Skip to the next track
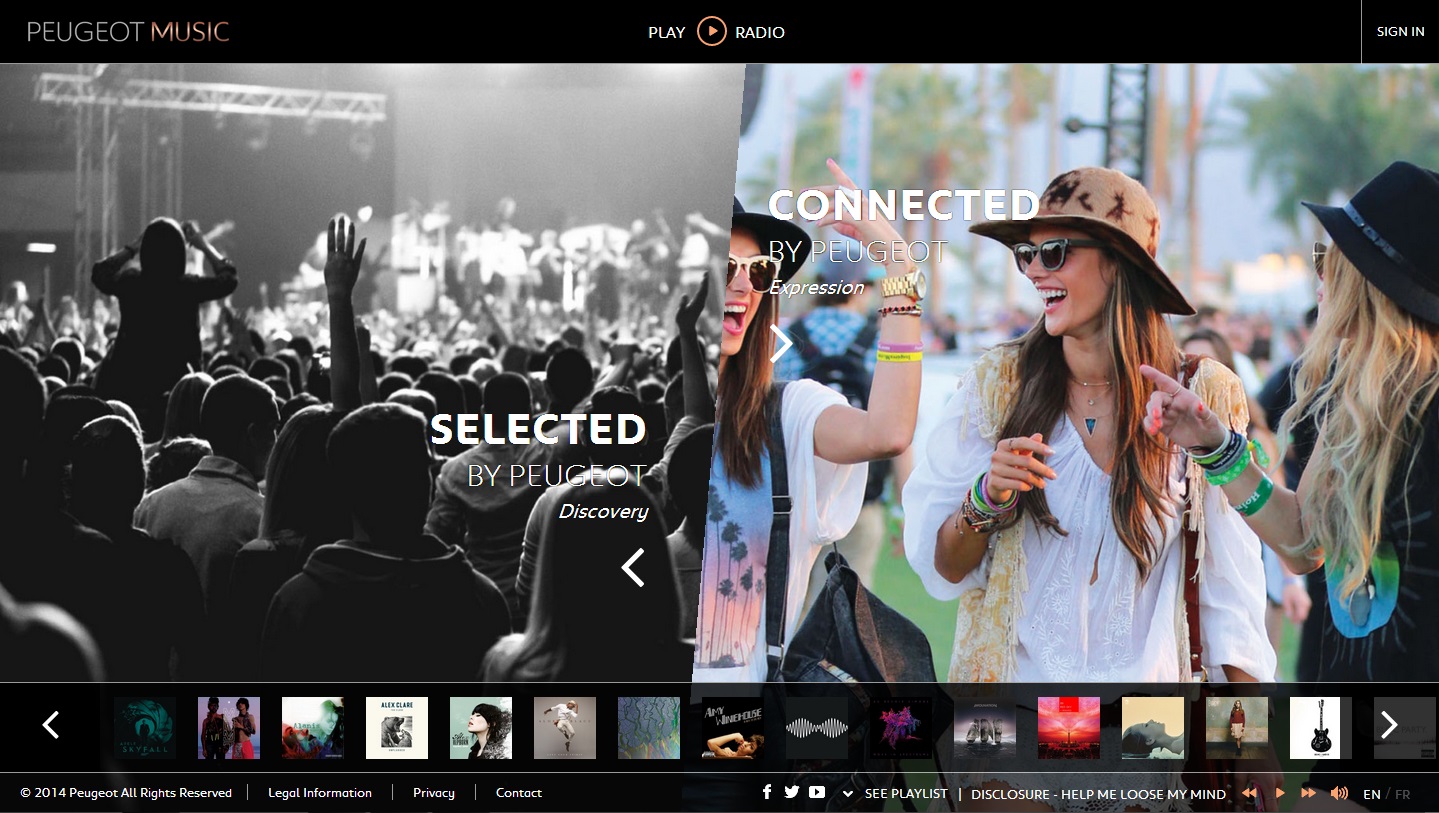The width and height of the screenshot is (1439, 813). coord(1308,793)
